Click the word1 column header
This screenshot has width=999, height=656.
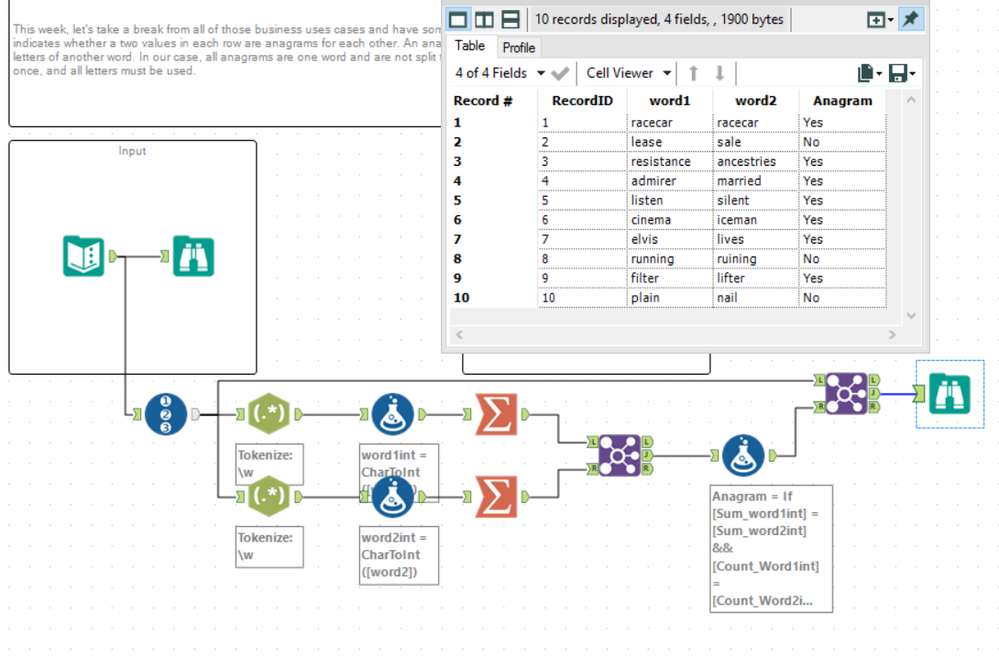pyautogui.click(x=670, y=101)
